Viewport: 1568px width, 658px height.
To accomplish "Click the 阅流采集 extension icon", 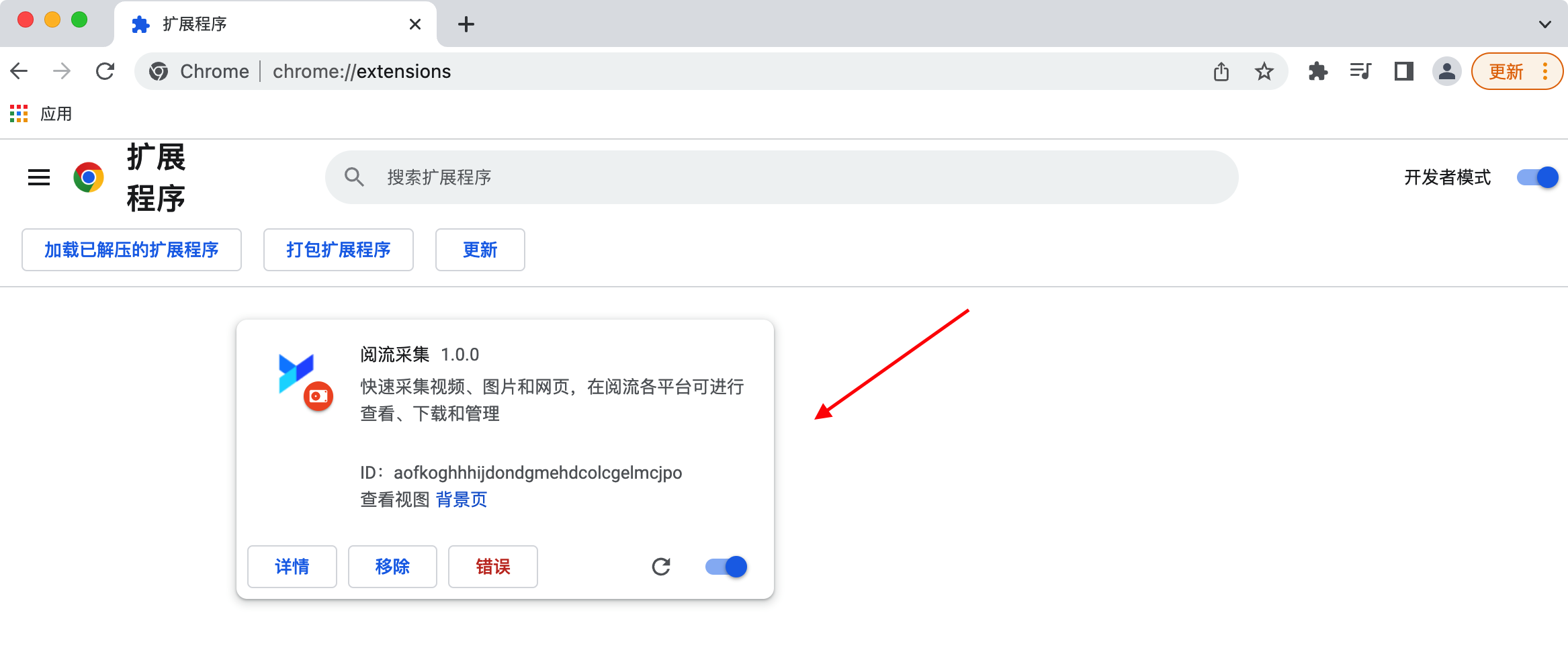I will 305,381.
